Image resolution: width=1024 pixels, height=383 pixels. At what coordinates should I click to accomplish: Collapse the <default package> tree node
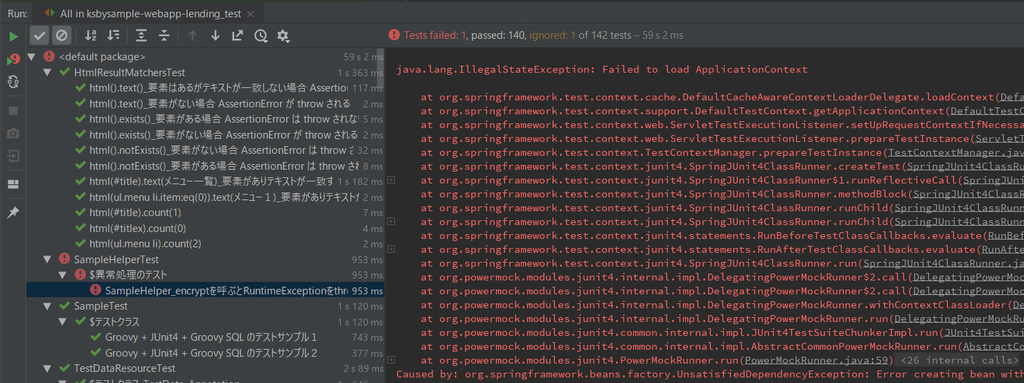pyautogui.click(x=32, y=57)
